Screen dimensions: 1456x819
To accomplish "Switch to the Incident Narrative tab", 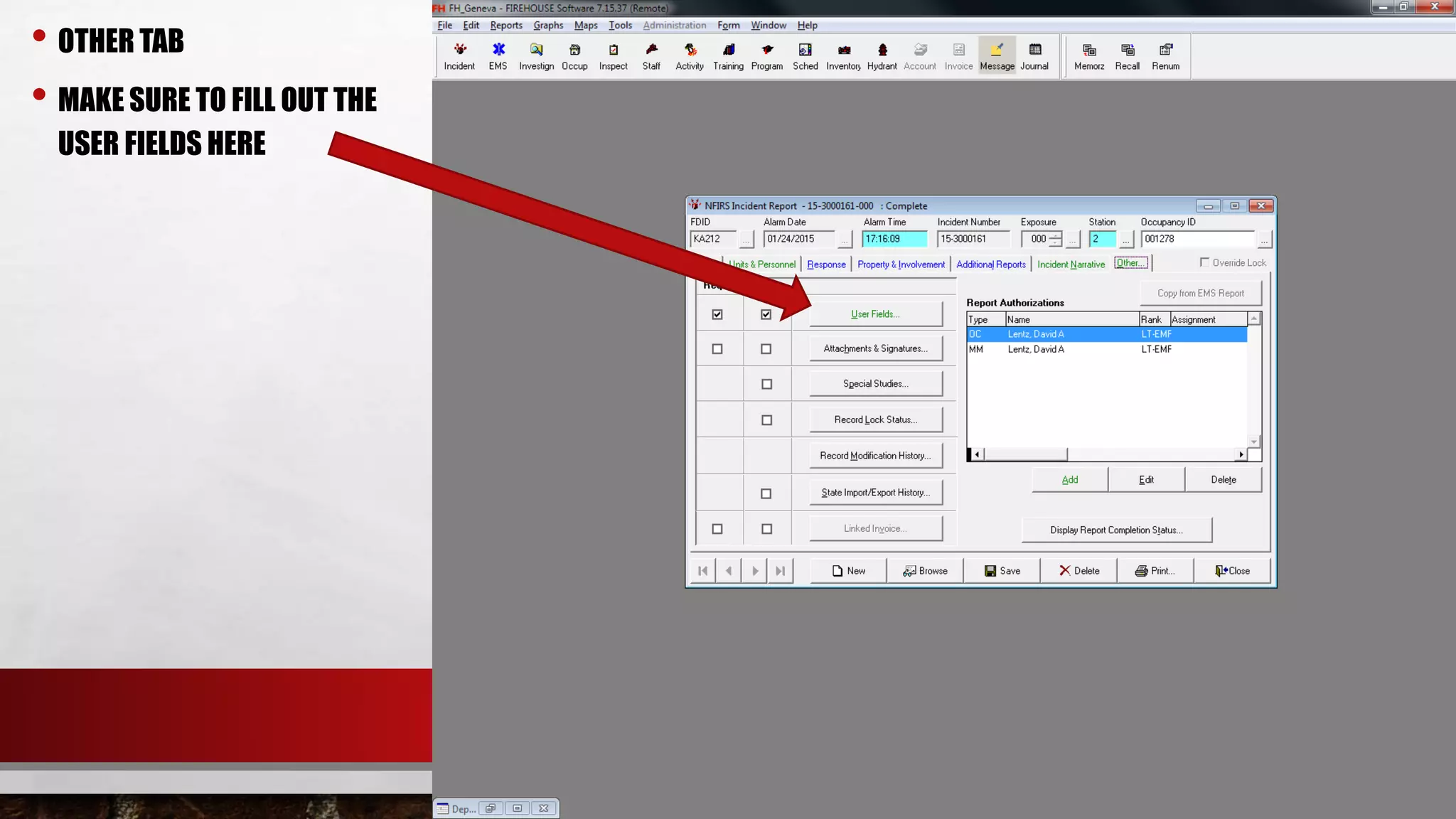I will [1071, 264].
